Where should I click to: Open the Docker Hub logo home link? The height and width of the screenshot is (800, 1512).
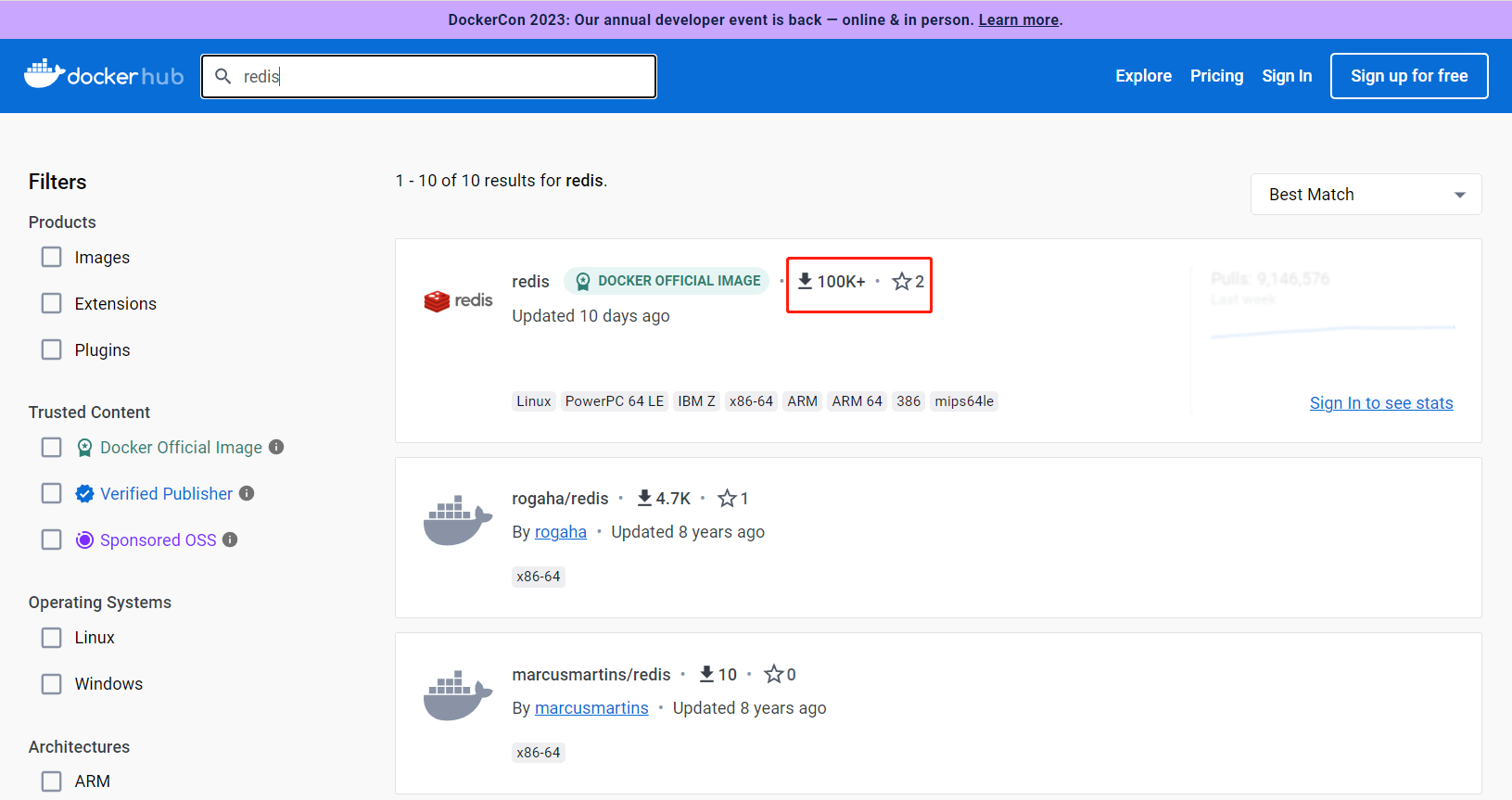tap(104, 75)
